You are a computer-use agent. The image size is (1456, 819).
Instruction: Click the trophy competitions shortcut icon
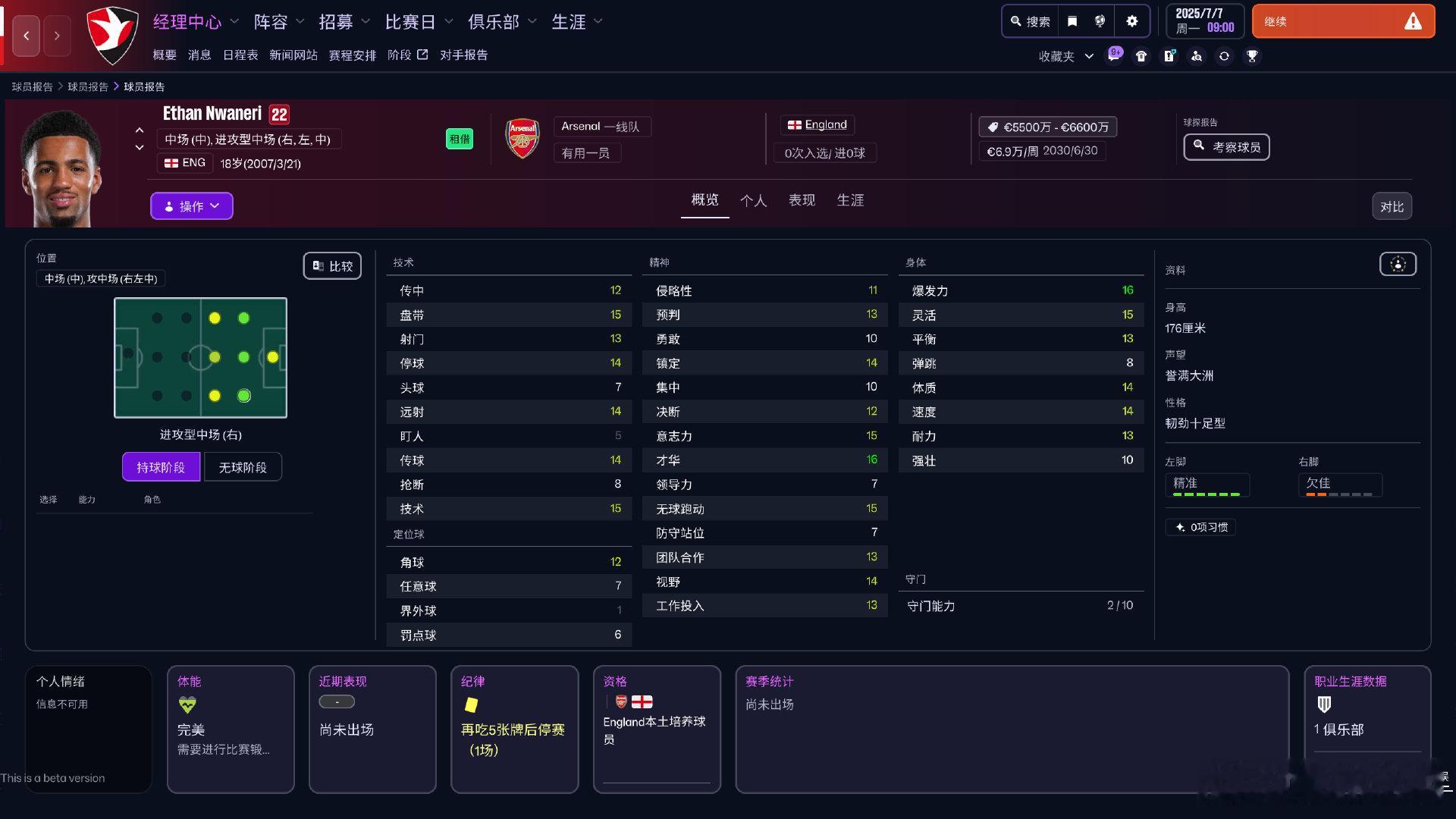click(x=1252, y=56)
